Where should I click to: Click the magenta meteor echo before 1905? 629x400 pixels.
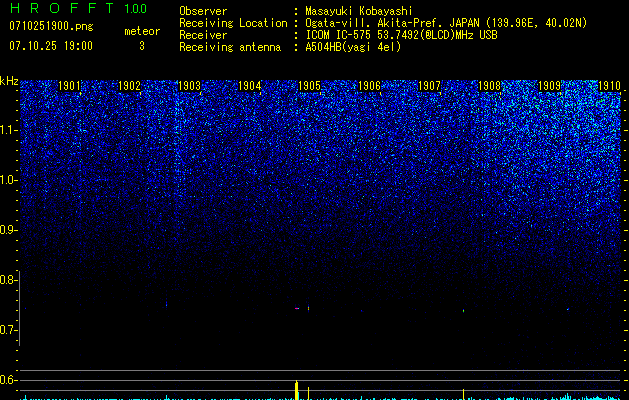[x=297, y=309]
